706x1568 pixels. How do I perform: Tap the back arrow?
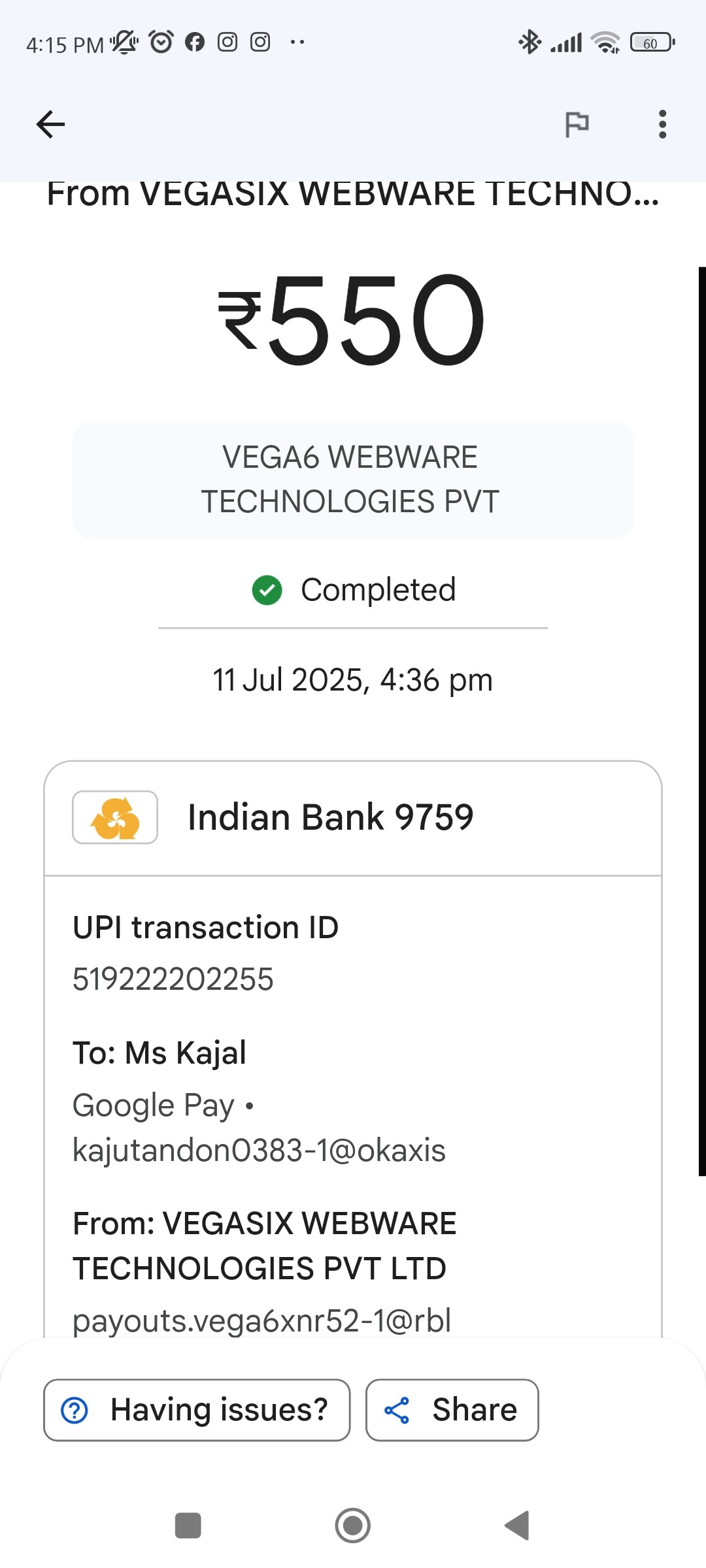[50, 124]
